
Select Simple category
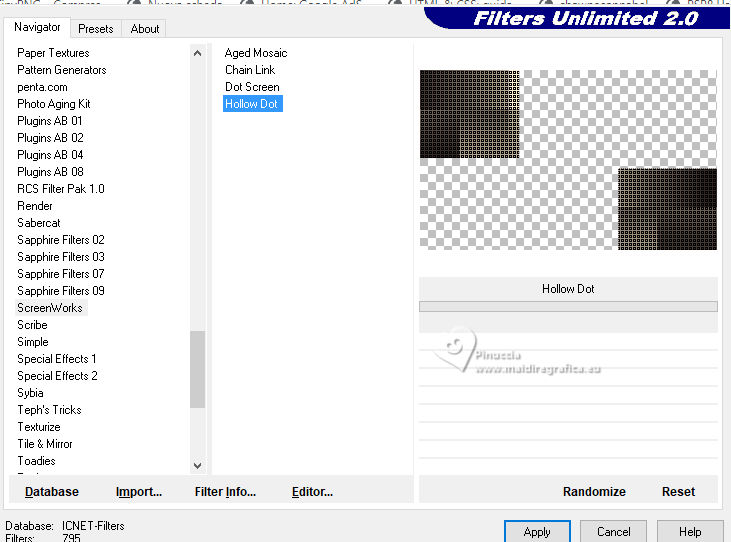tap(33, 342)
